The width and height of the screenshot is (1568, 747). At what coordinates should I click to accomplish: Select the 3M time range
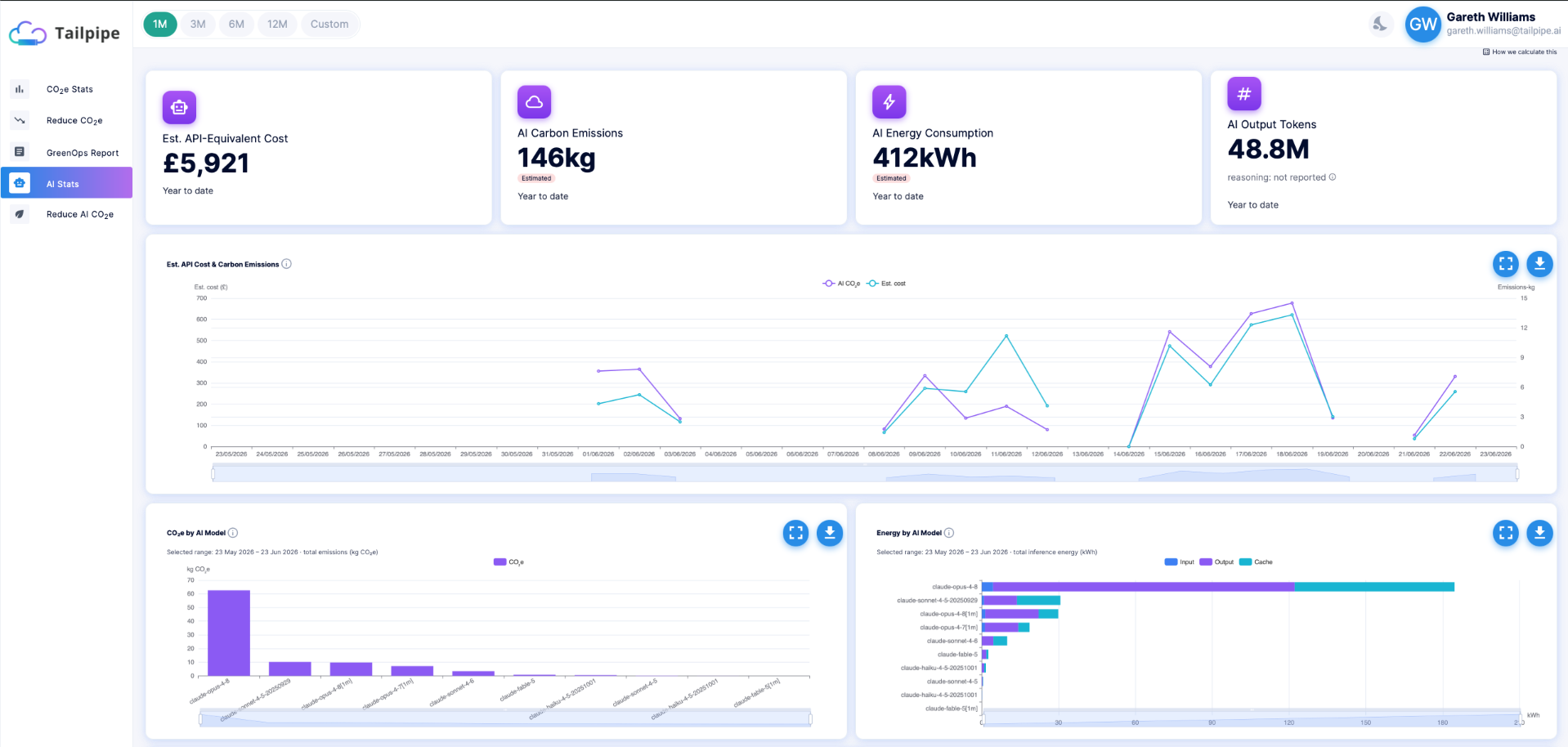(x=198, y=25)
